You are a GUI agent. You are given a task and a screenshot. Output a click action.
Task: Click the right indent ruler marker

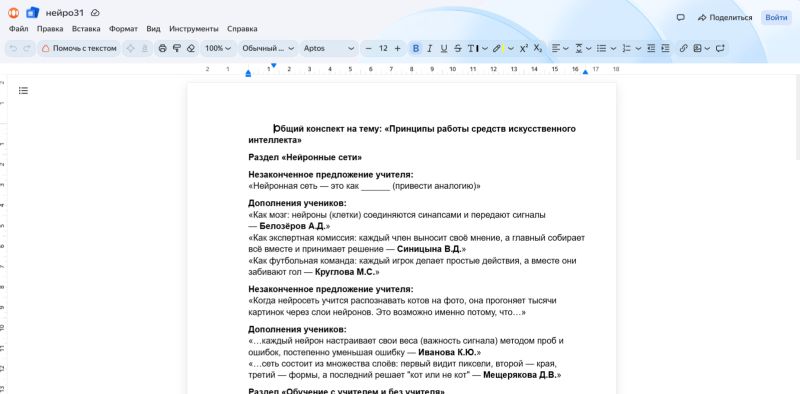(585, 72)
